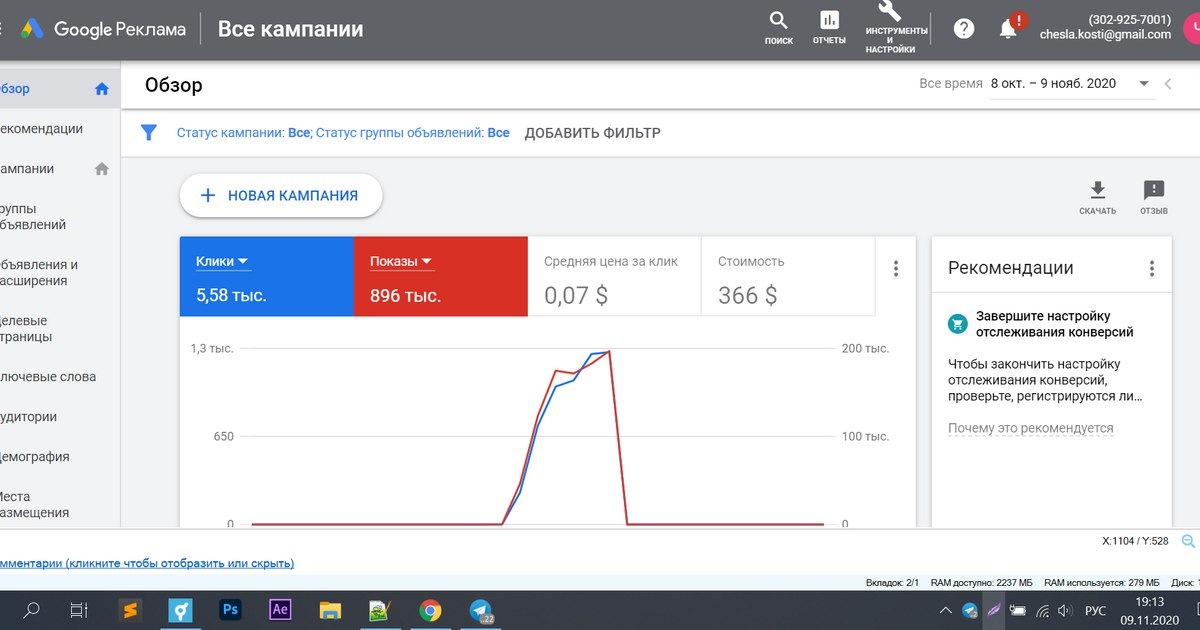
Task: Show hidden system tray icons
Action: [945, 610]
